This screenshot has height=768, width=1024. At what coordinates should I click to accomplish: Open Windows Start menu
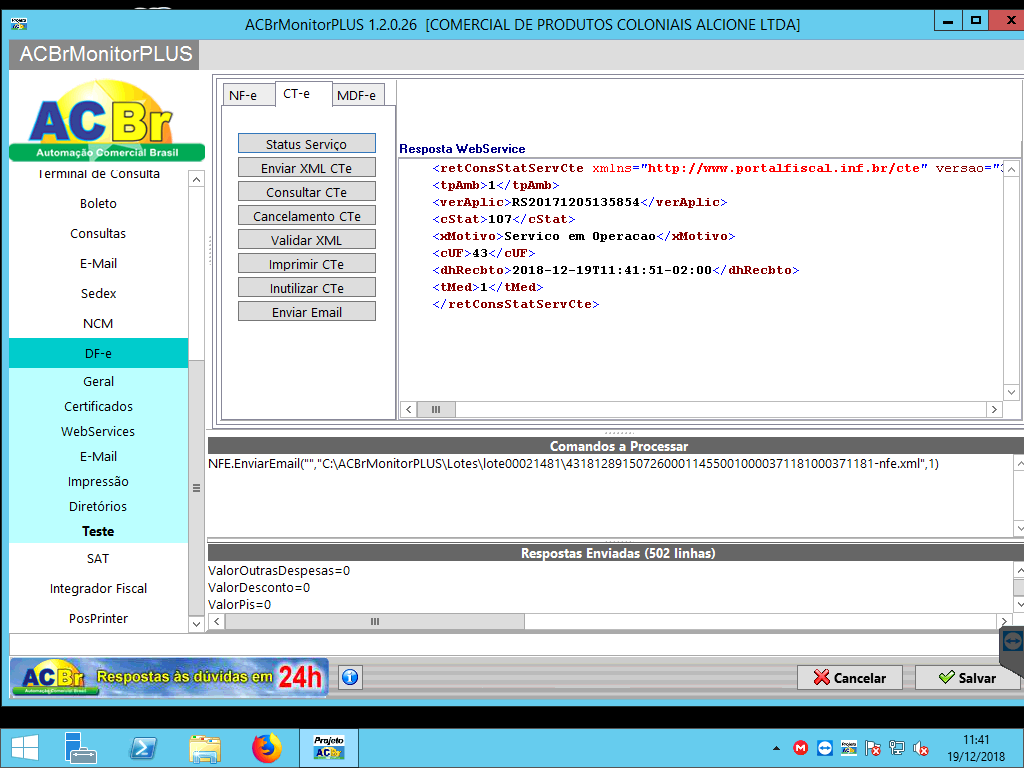click(x=25, y=748)
